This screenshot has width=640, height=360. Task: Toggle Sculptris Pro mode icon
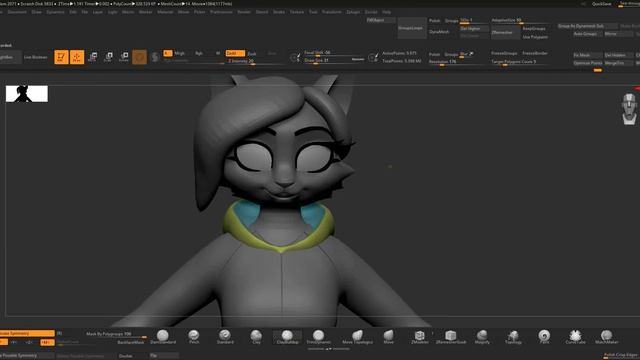click(155, 57)
